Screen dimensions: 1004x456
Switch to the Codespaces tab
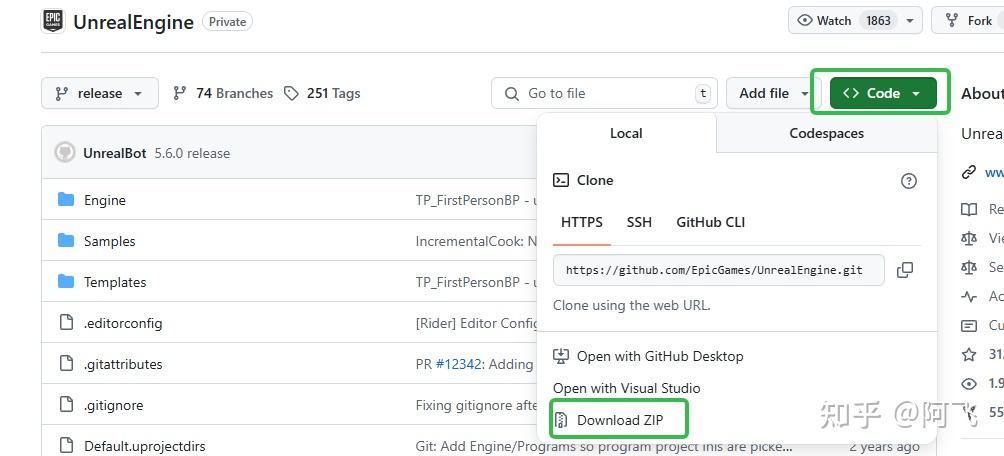[x=827, y=133]
